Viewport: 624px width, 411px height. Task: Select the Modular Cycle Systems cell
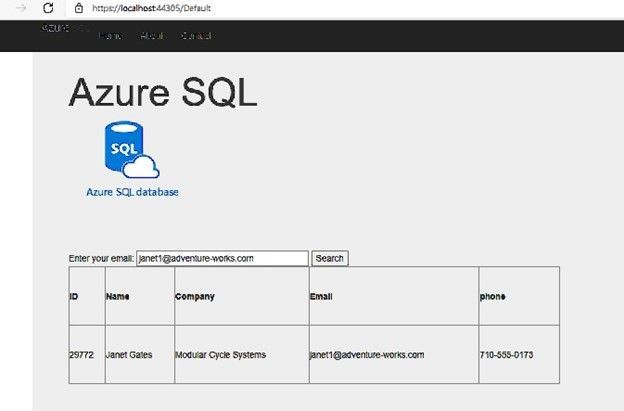tap(242, 355)
